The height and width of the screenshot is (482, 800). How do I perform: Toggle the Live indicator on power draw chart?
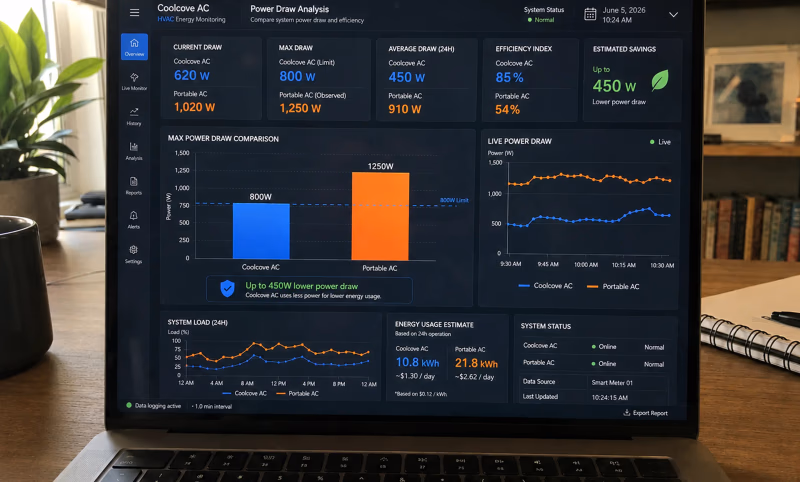[660, 142]
